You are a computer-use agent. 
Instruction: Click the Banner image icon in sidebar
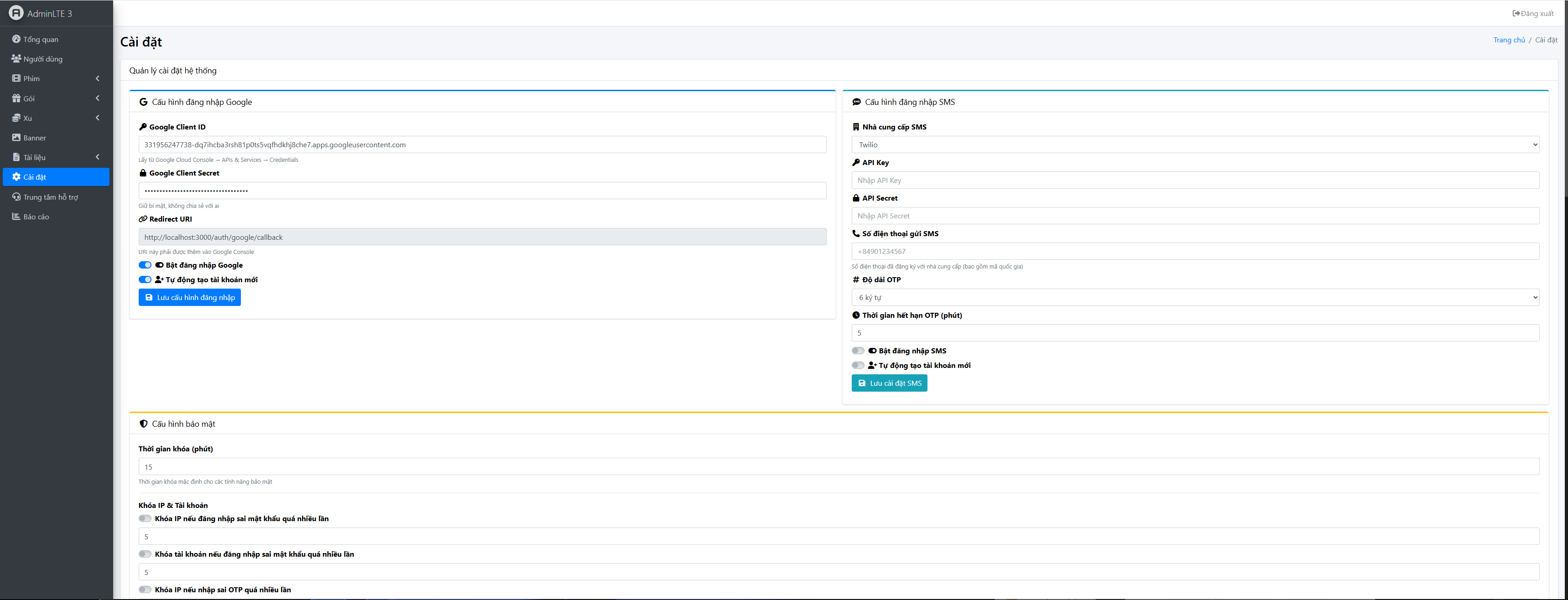tap(16, 138)
